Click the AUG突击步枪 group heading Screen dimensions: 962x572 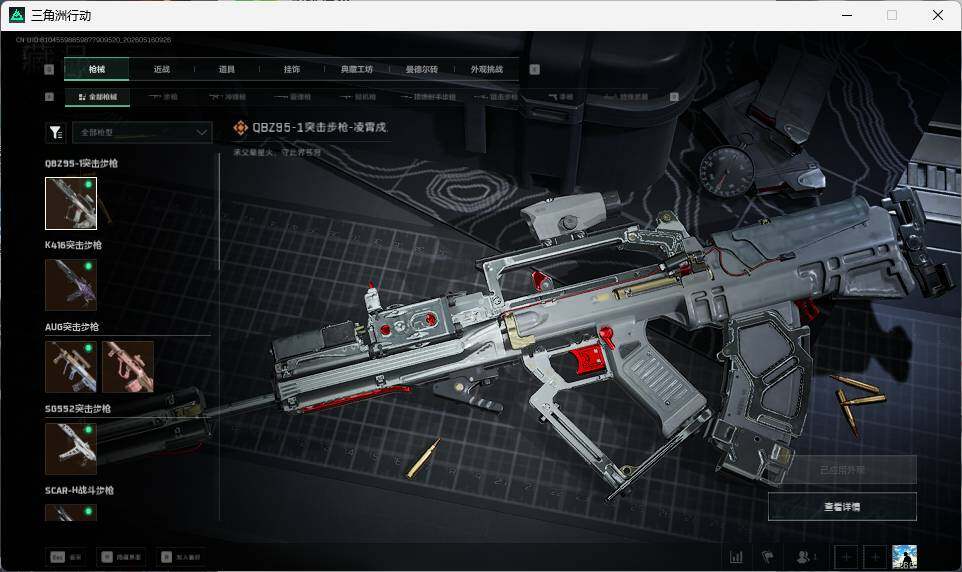pos(72,327)
